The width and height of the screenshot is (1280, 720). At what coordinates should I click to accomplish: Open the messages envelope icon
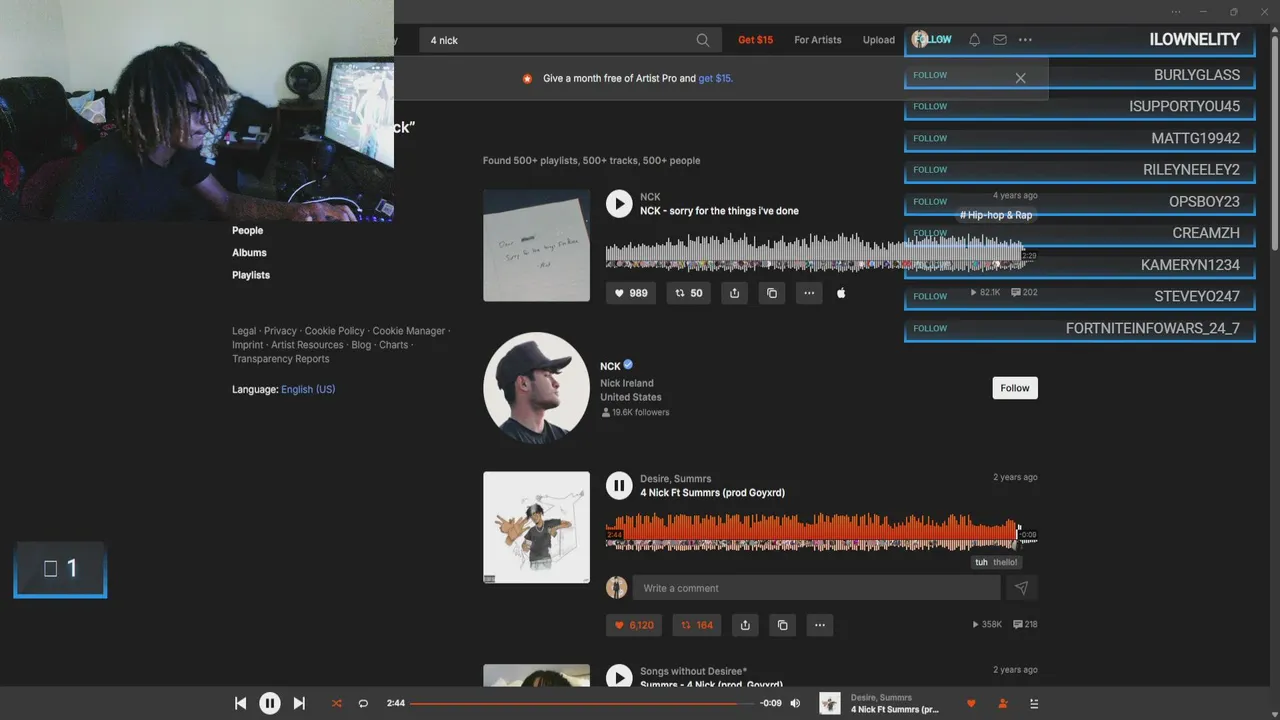pos(1000,40)
